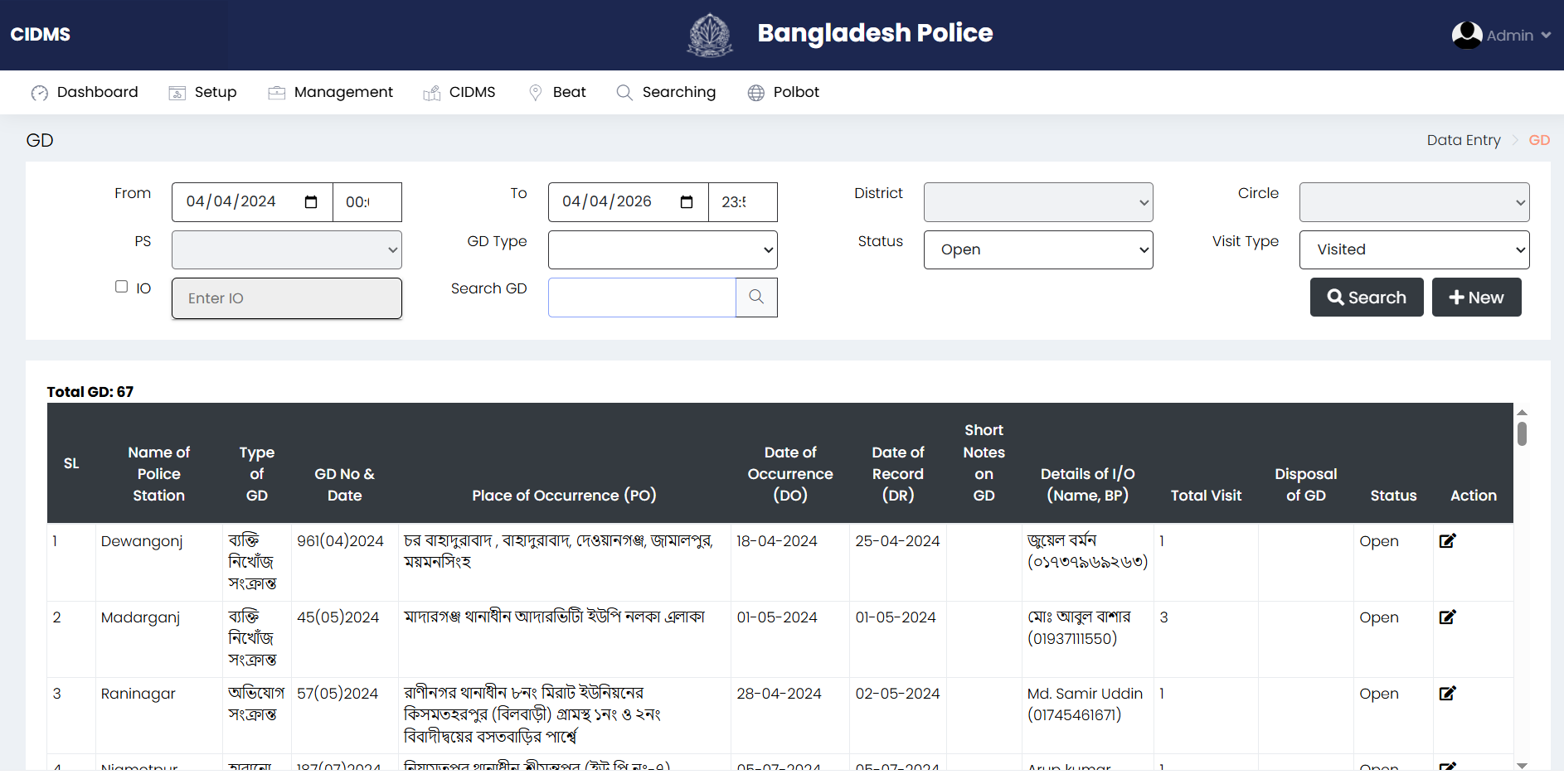
Task: Click the edit icon for Dewangonj row
Action: pyautogui.click(x=1447, y=541)
